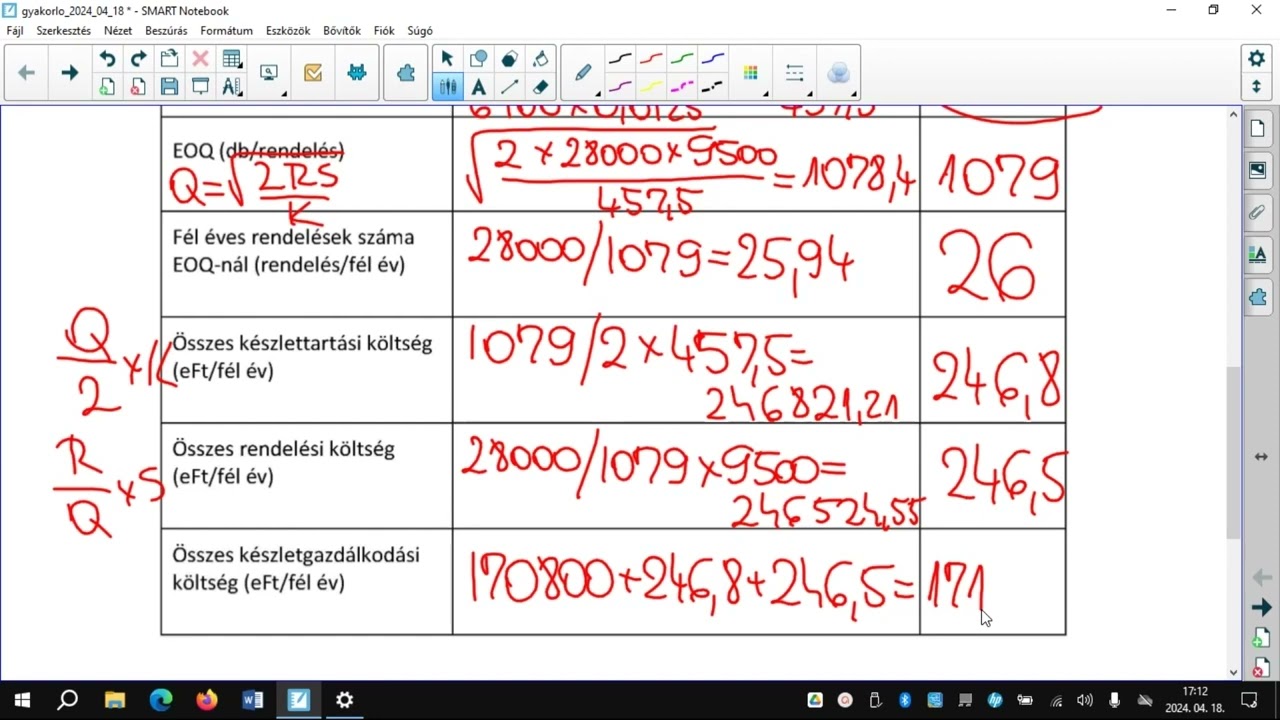
Task: Move sidebar with the double-headed arrow
Action: (1260, 457)
